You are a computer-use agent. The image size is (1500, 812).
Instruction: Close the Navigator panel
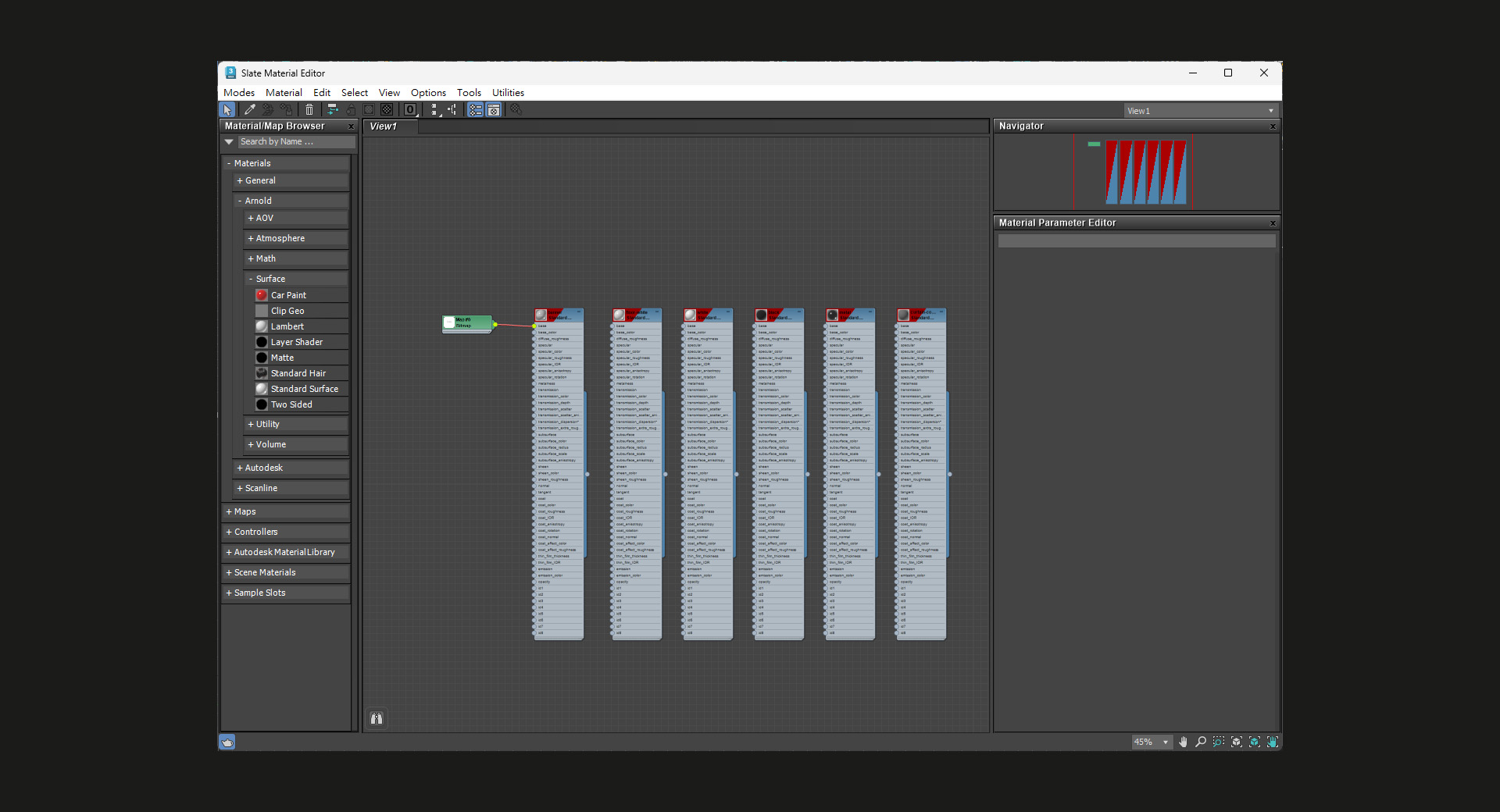click(x=1273, y=126)
